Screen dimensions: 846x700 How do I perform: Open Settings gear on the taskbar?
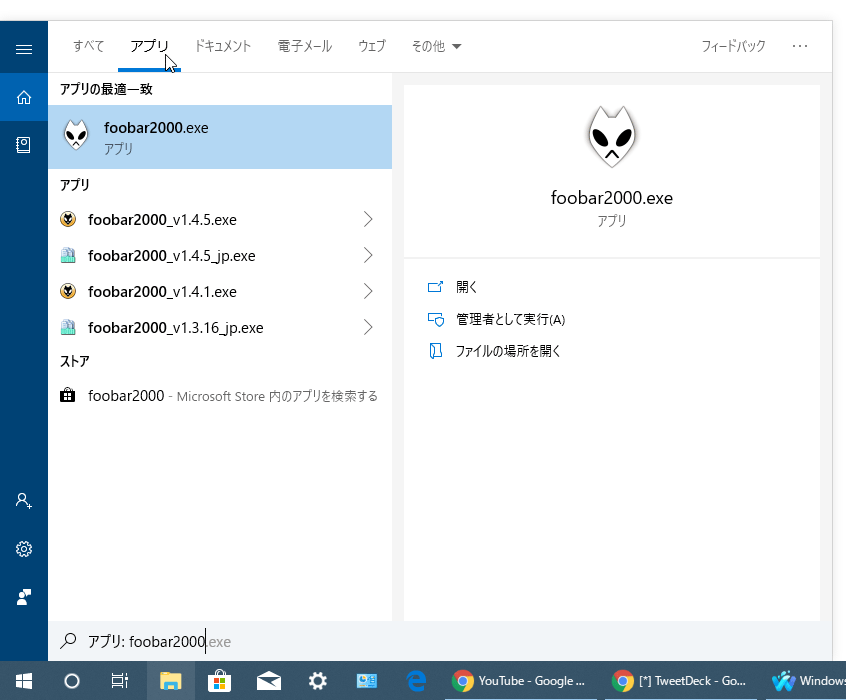click(318, 681)
